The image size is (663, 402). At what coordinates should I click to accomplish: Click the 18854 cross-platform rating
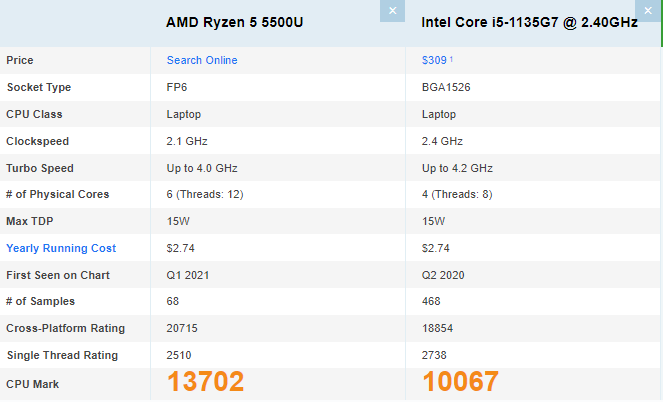[x=437, y=328]
